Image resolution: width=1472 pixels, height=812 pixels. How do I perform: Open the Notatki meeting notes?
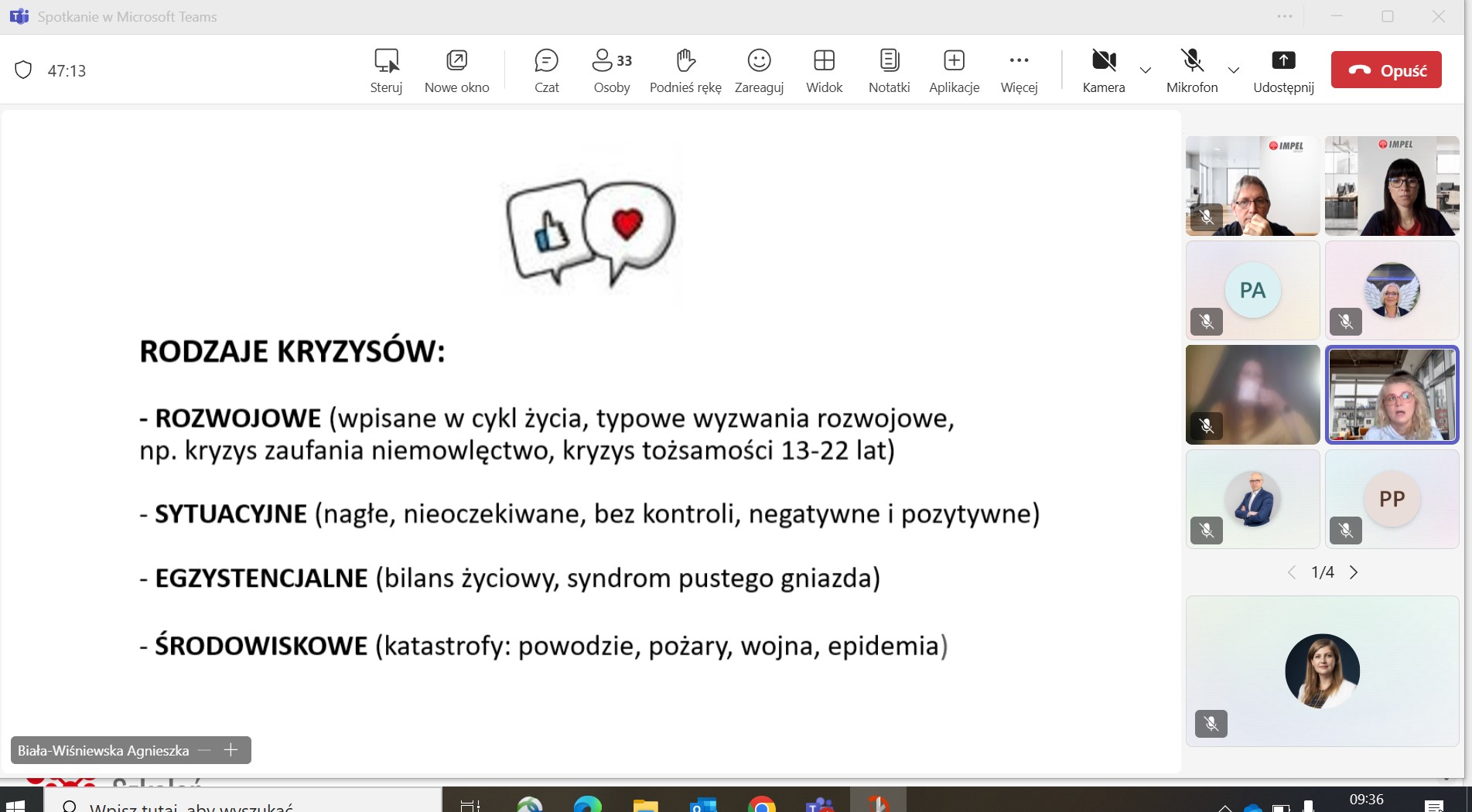point(889,70)
